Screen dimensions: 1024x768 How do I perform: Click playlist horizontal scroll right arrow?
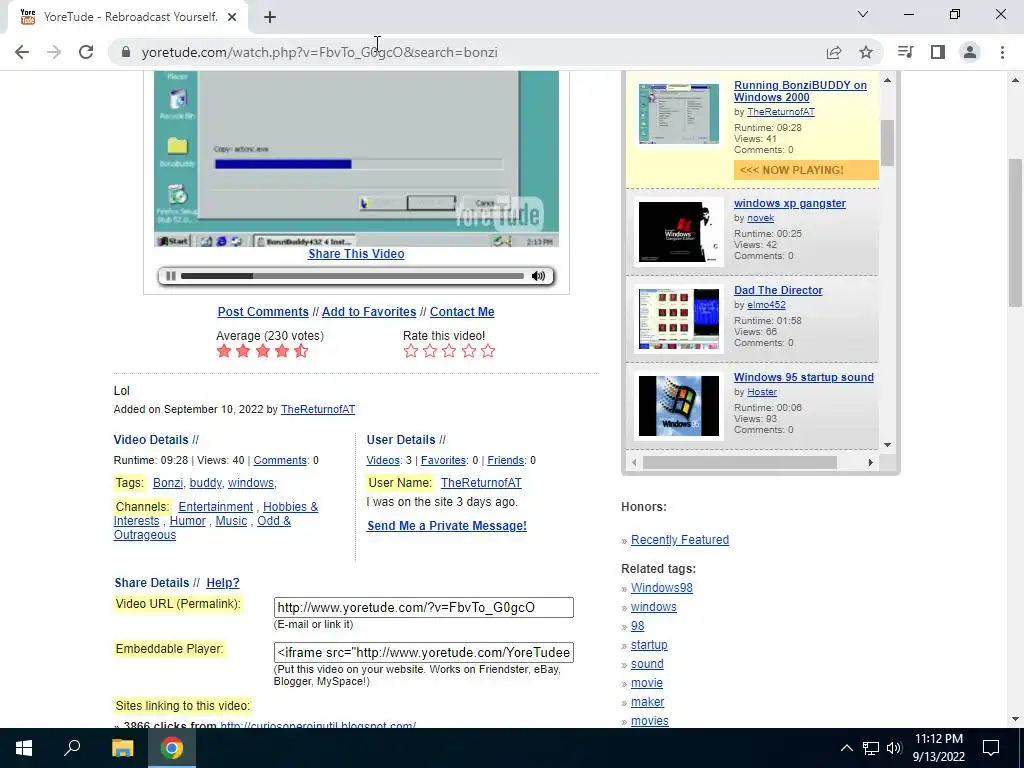coord(871,462)
